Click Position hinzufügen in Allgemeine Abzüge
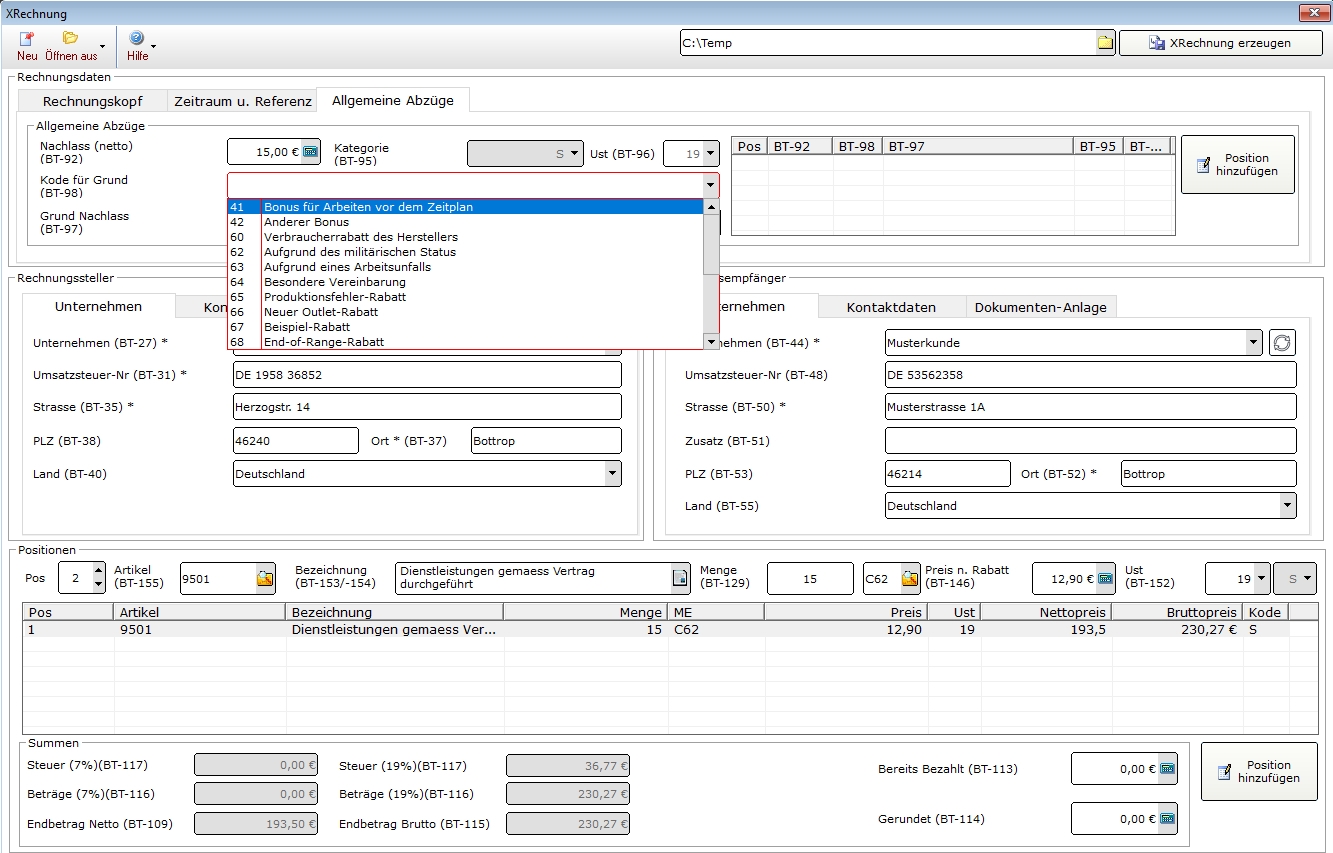 tap(1237, 165)
